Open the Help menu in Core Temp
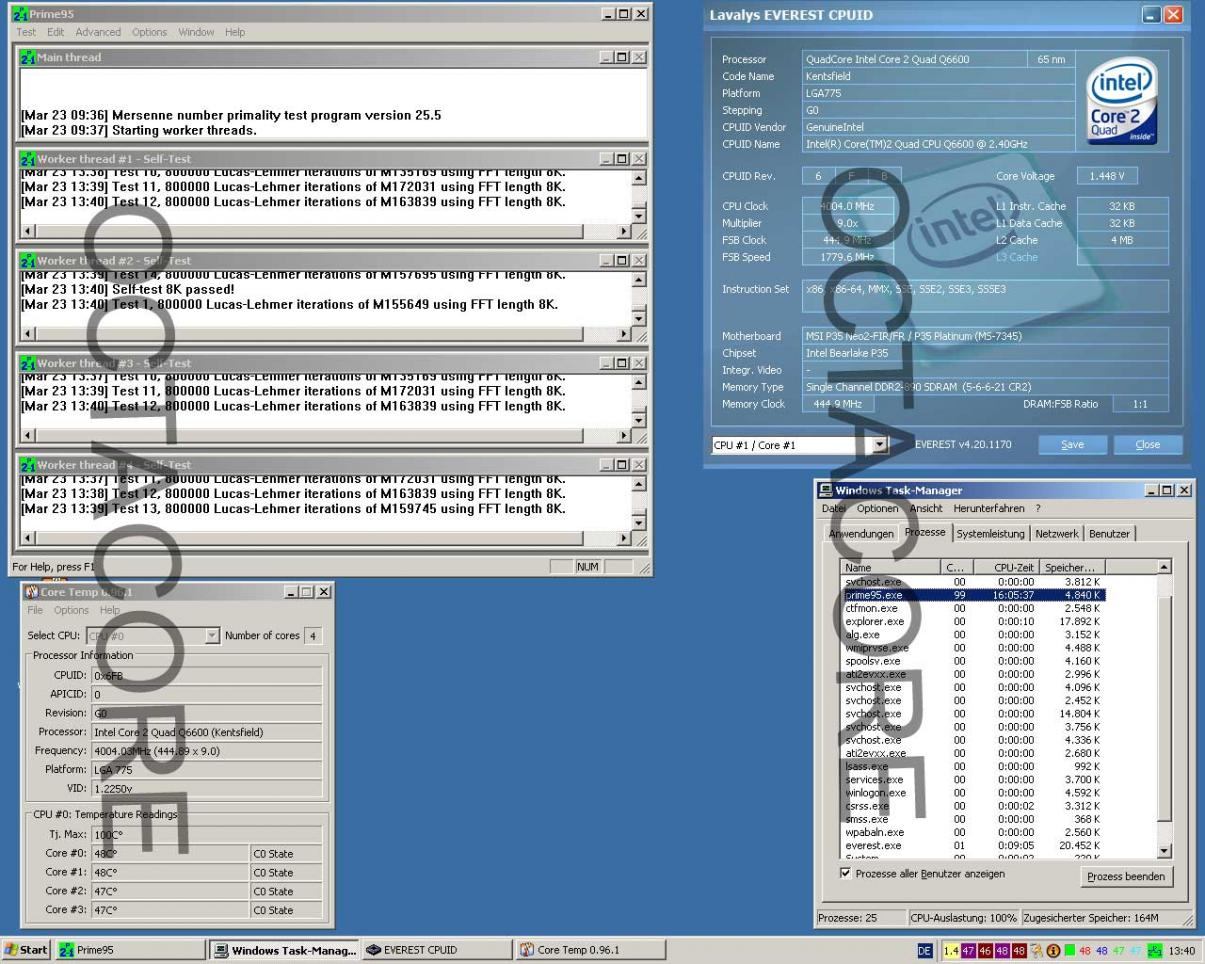This screenshot has width=1205, height=964. tap(109, 610)
